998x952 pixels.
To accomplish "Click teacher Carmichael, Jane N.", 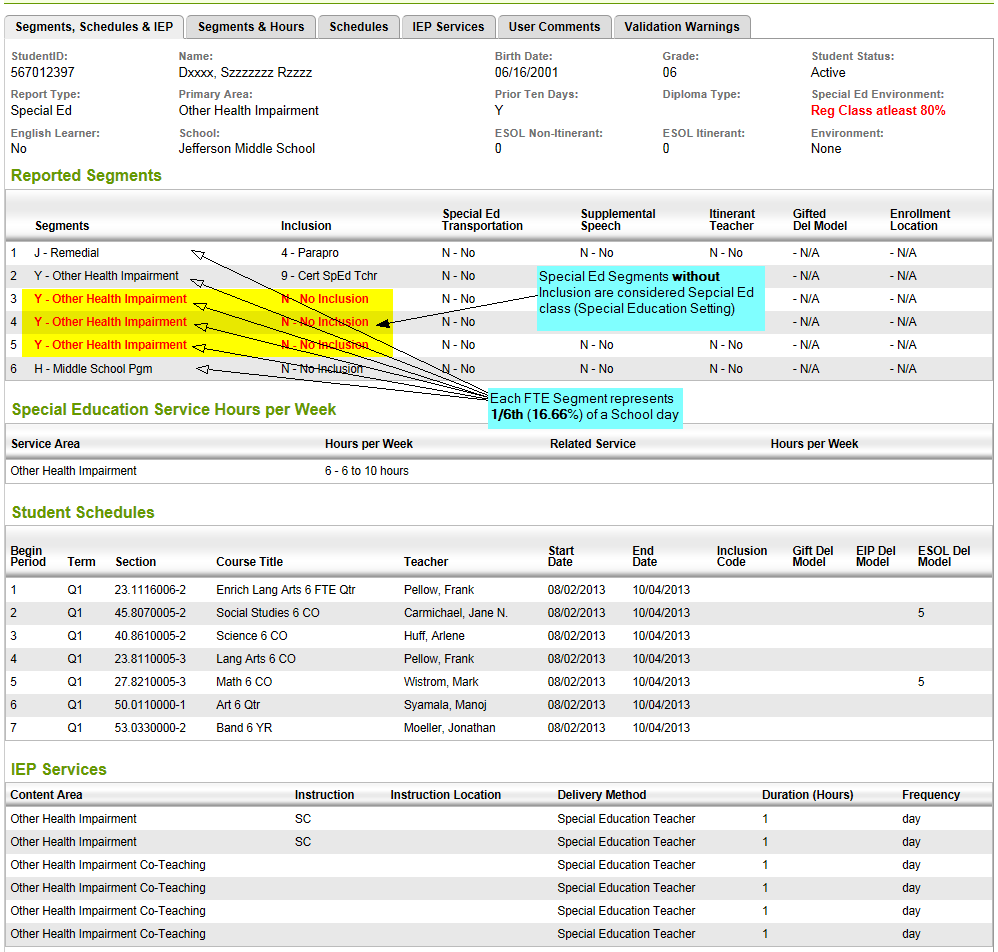I will [456, 613].
